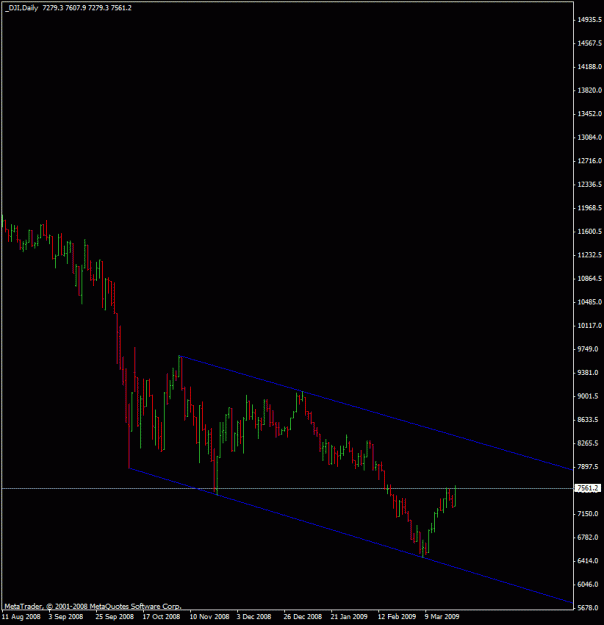Click the 3 Dec 2008 date label

(x=254, y=617)
